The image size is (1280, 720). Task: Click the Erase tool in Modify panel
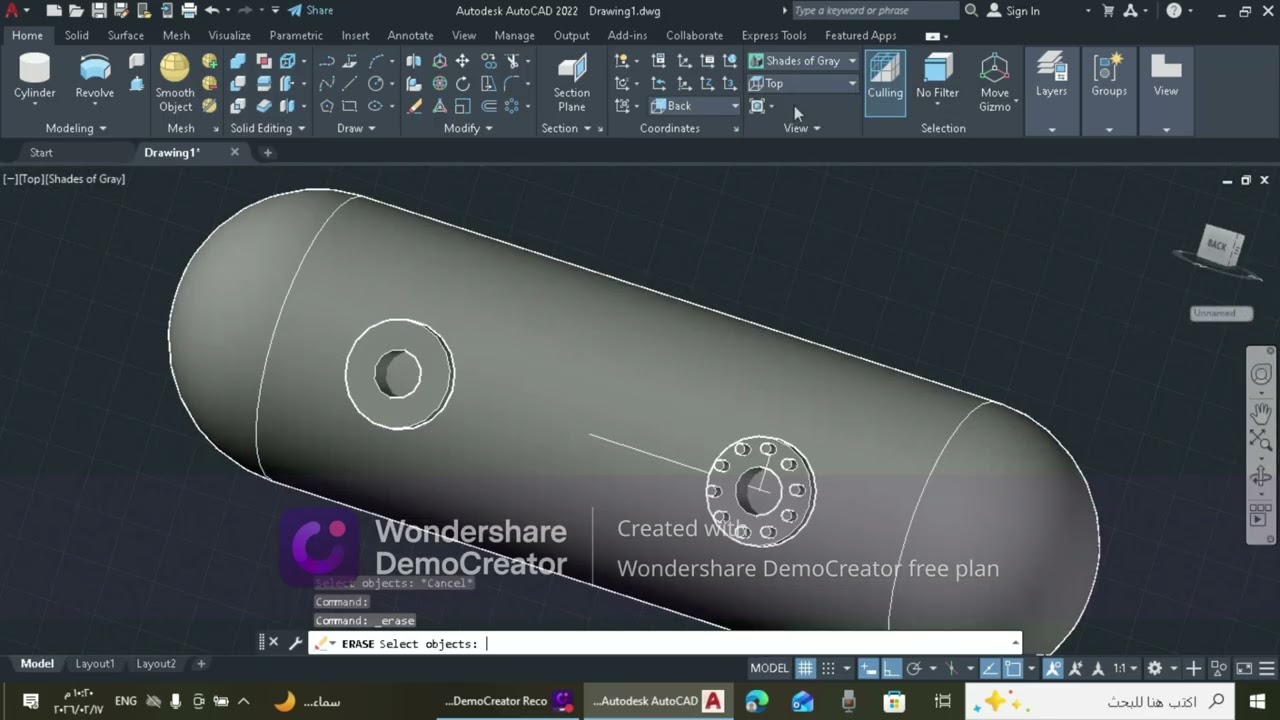[415, 106]
